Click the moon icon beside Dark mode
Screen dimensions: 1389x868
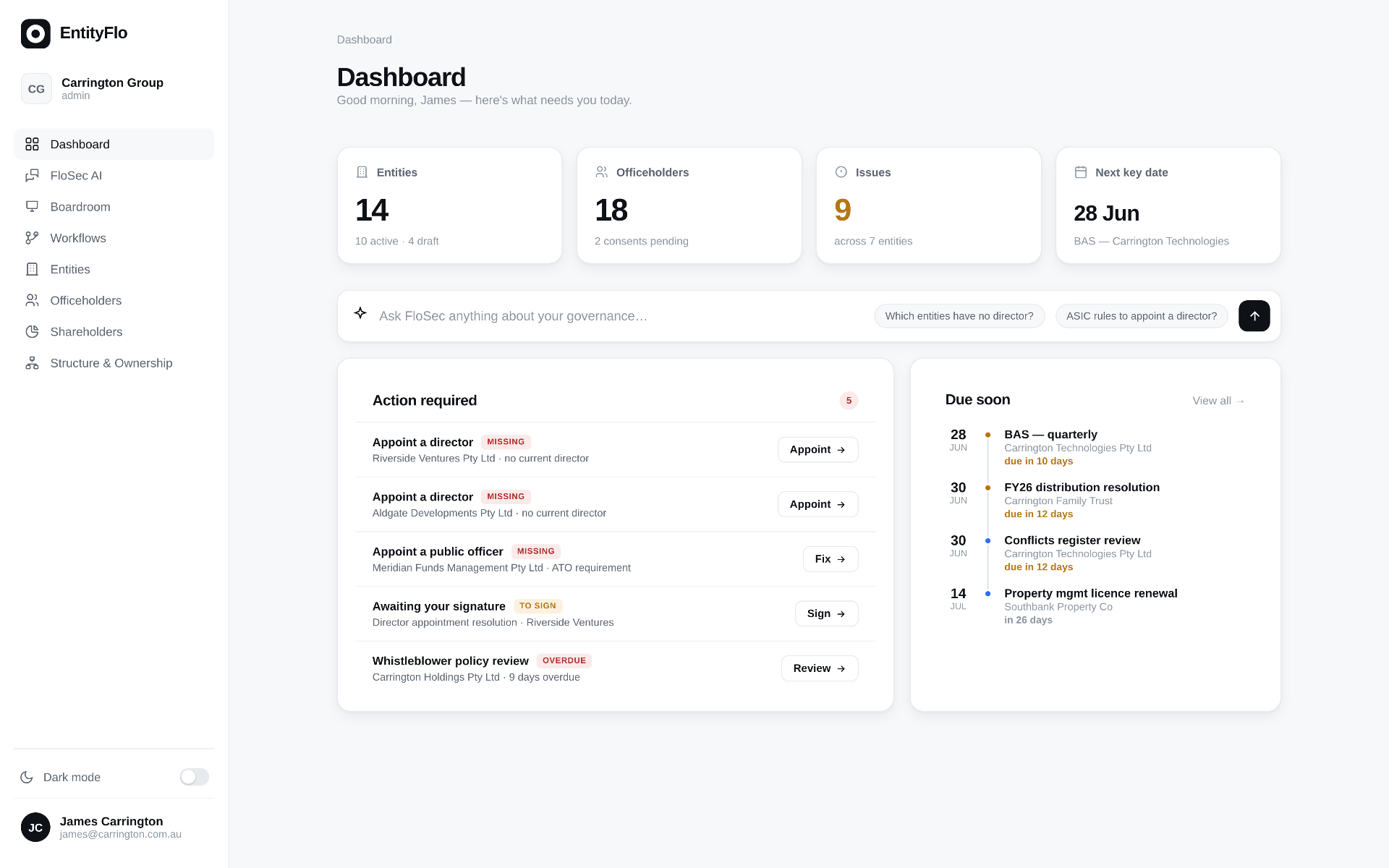[x=27, y=777]
